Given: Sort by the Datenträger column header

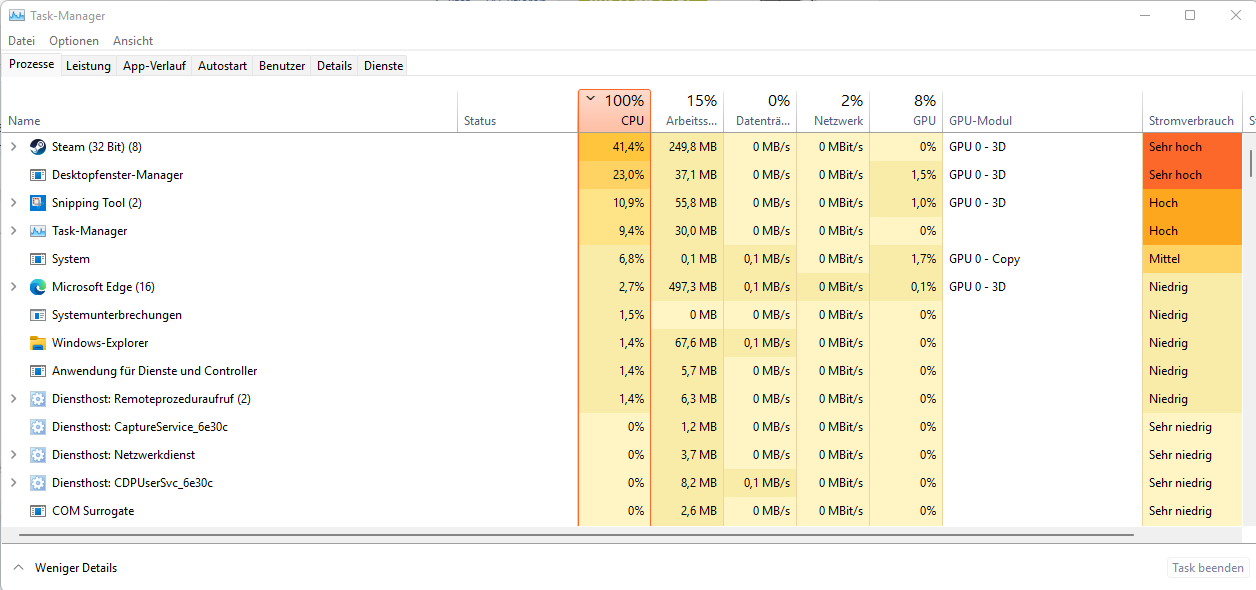Looking at the screenshot, I should (x=760, y=111).
